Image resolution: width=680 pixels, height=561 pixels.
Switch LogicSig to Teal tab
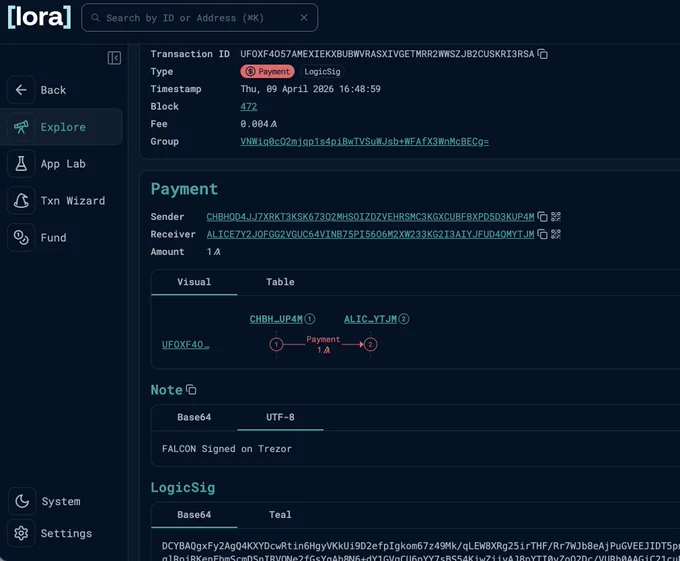tap(280, 515)
